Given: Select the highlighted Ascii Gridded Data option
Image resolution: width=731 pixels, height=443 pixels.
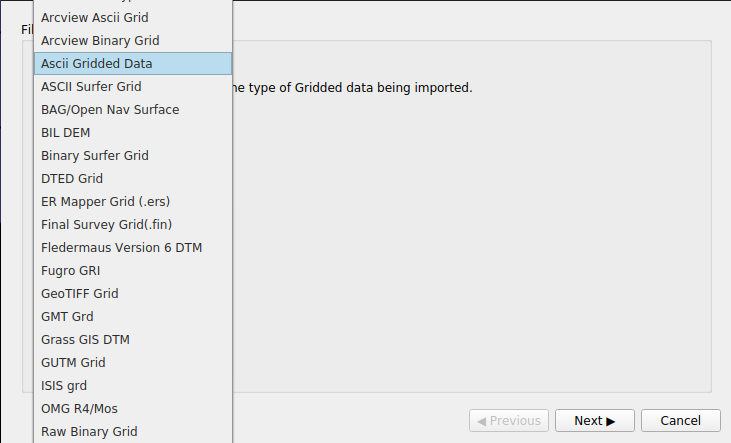Looking at the screenshot, I should (97, 63).
